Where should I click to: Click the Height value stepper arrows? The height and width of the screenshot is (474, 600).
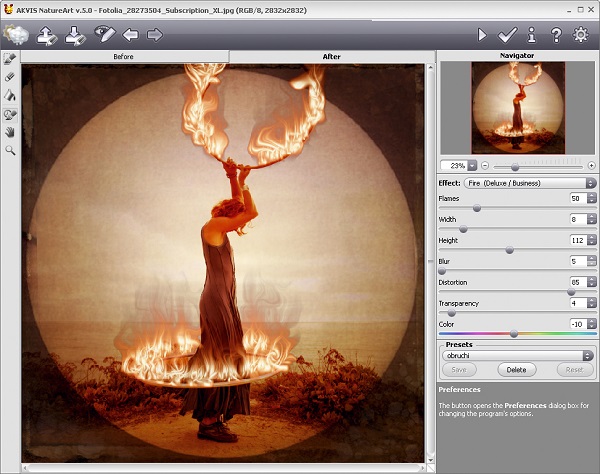point(592,240)
